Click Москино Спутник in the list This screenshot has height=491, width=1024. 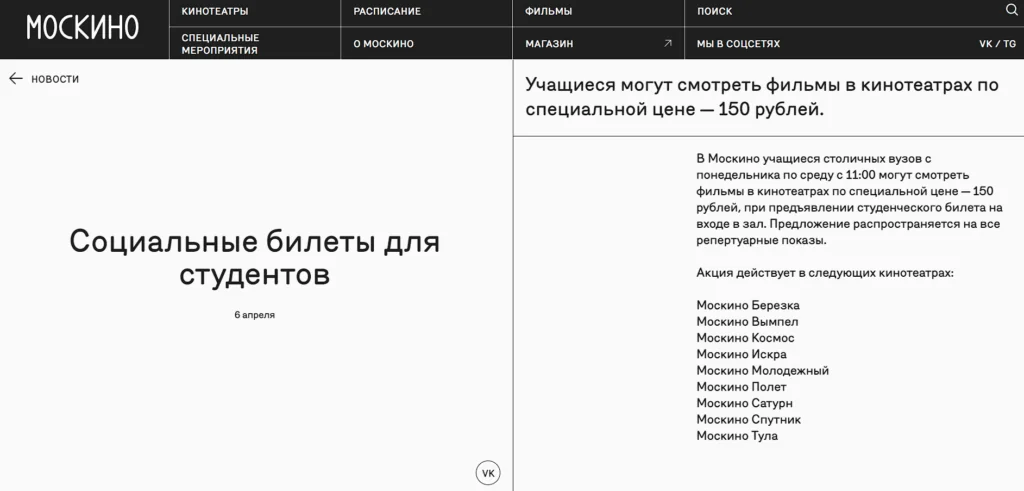coord(748,420)
